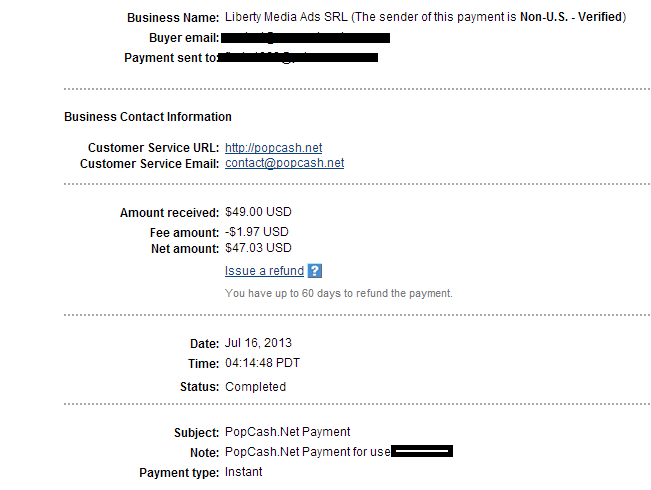Select the $47.03 USD net amount
Image resolution: width=651 pixels, height=490 pixels.
click(258, 248)
